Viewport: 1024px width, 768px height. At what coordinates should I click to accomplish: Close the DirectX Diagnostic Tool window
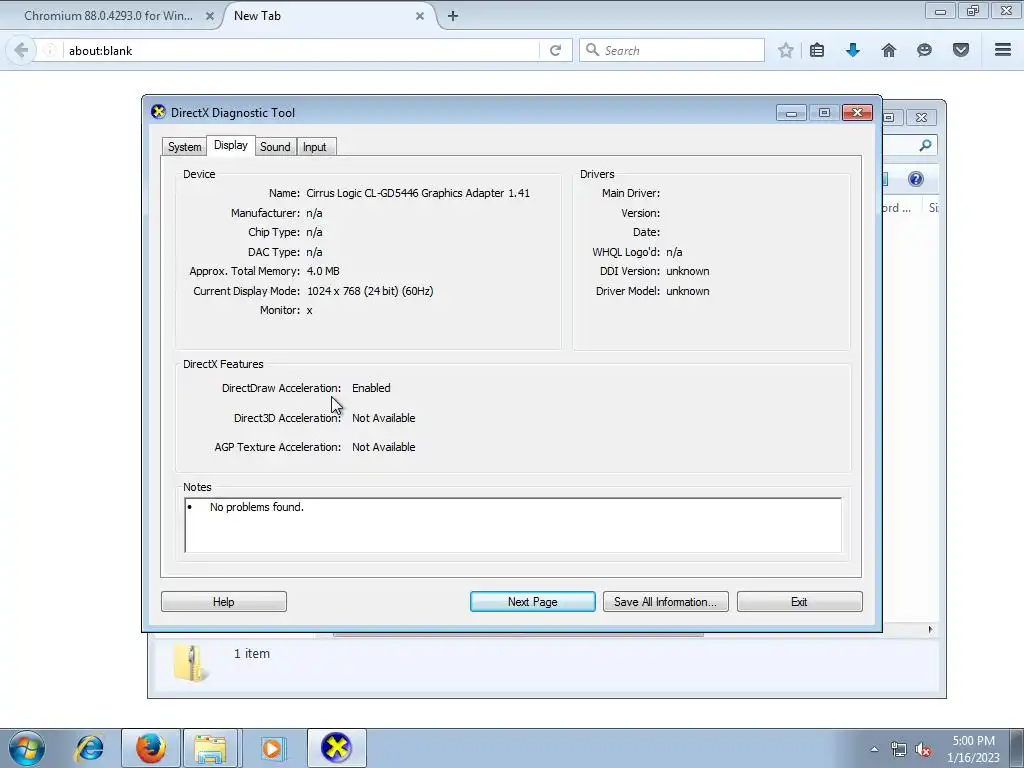857,113
